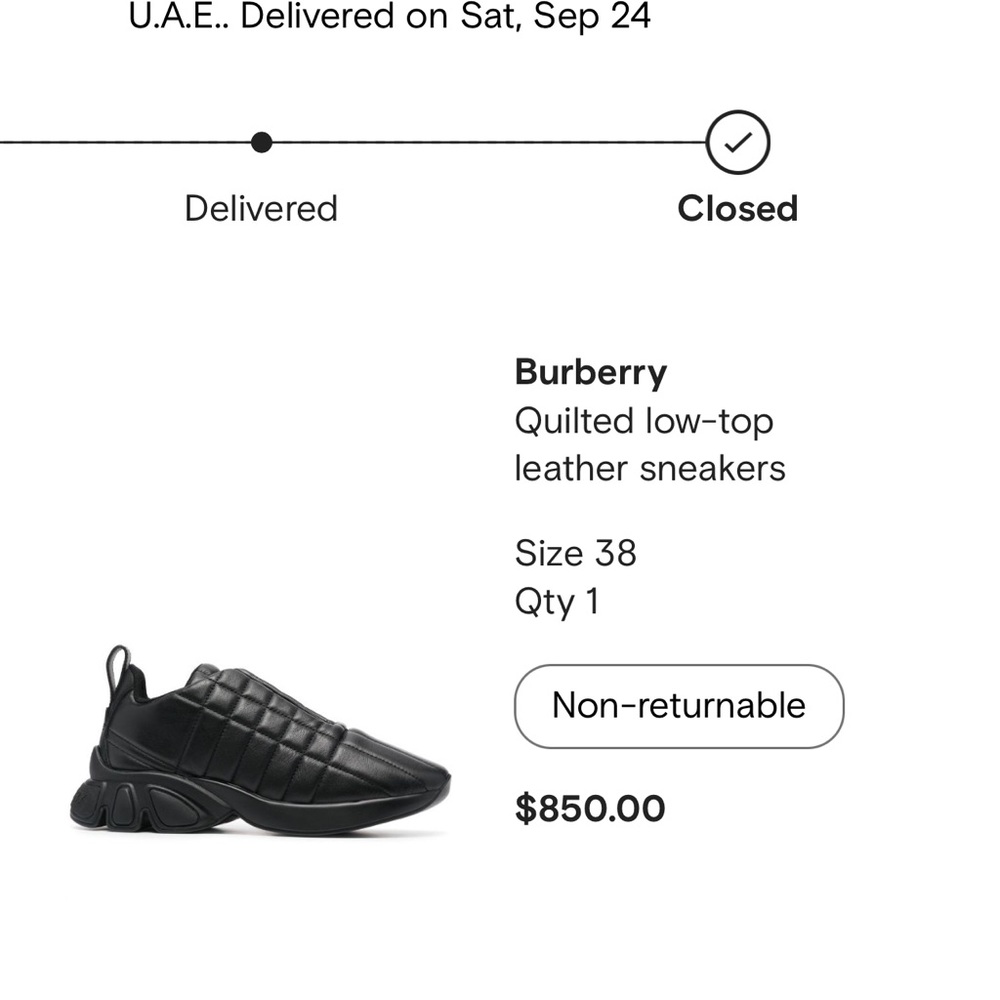
Task: Open the Burberry brand name link
Action: (x=590, y=371)
